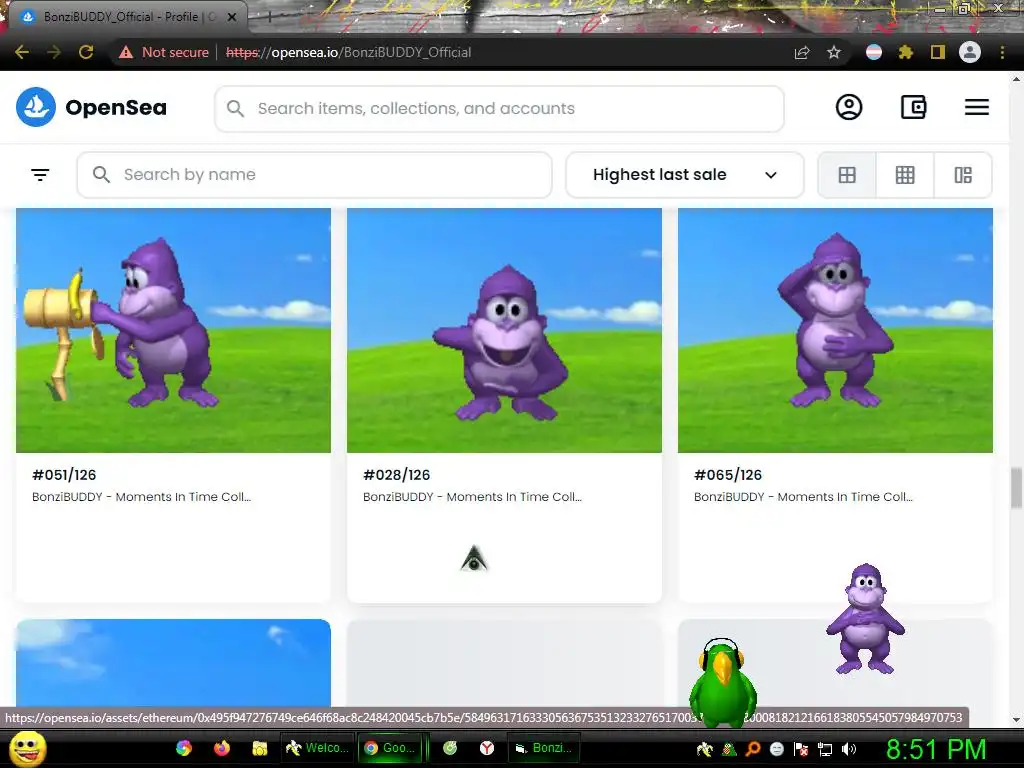
Task: Switch to mosaic layout view
Action: 963,175
